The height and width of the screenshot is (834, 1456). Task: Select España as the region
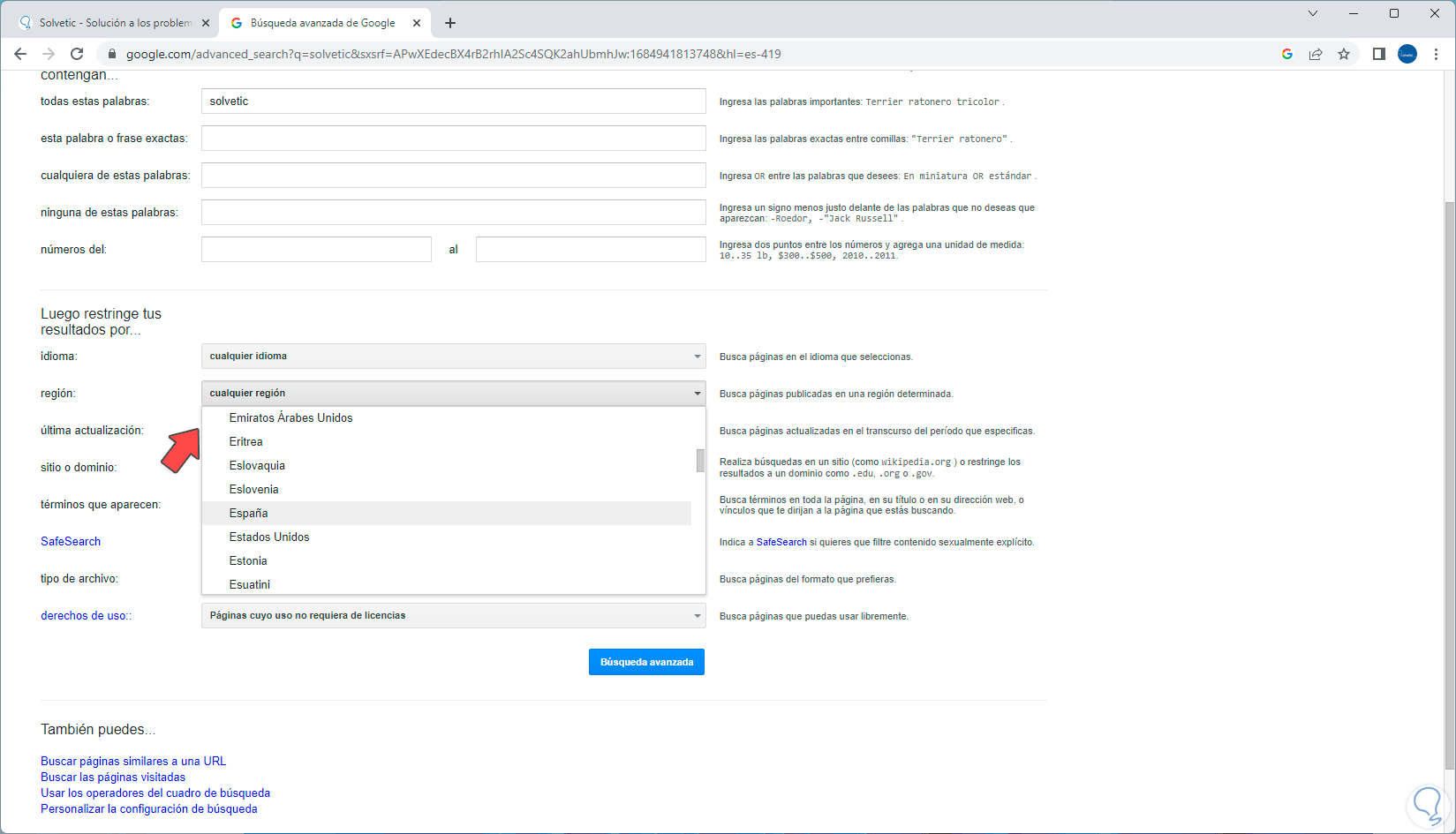click(447, 514)
